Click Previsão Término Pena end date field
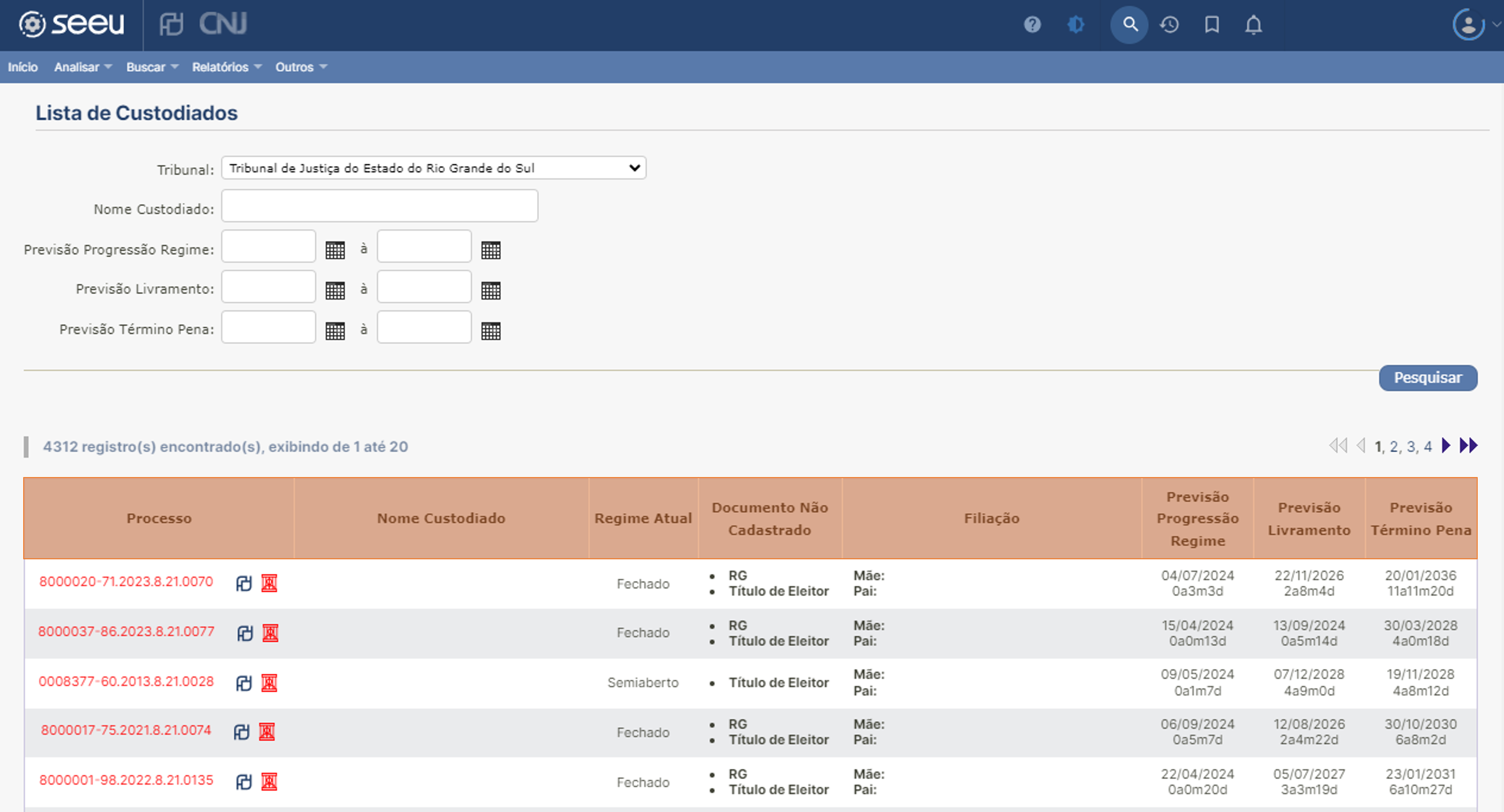Viewport: 1504px width, 812px height. (x=425, y=327)
